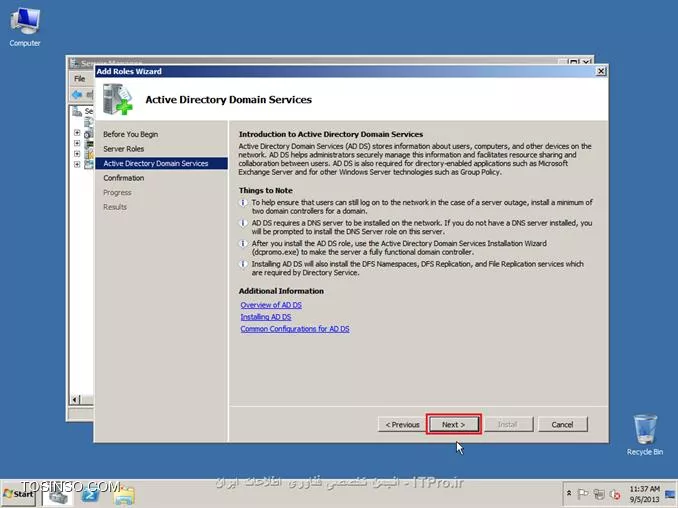Click the Start button
678x508 pixels.
click(x=19, y=494)
